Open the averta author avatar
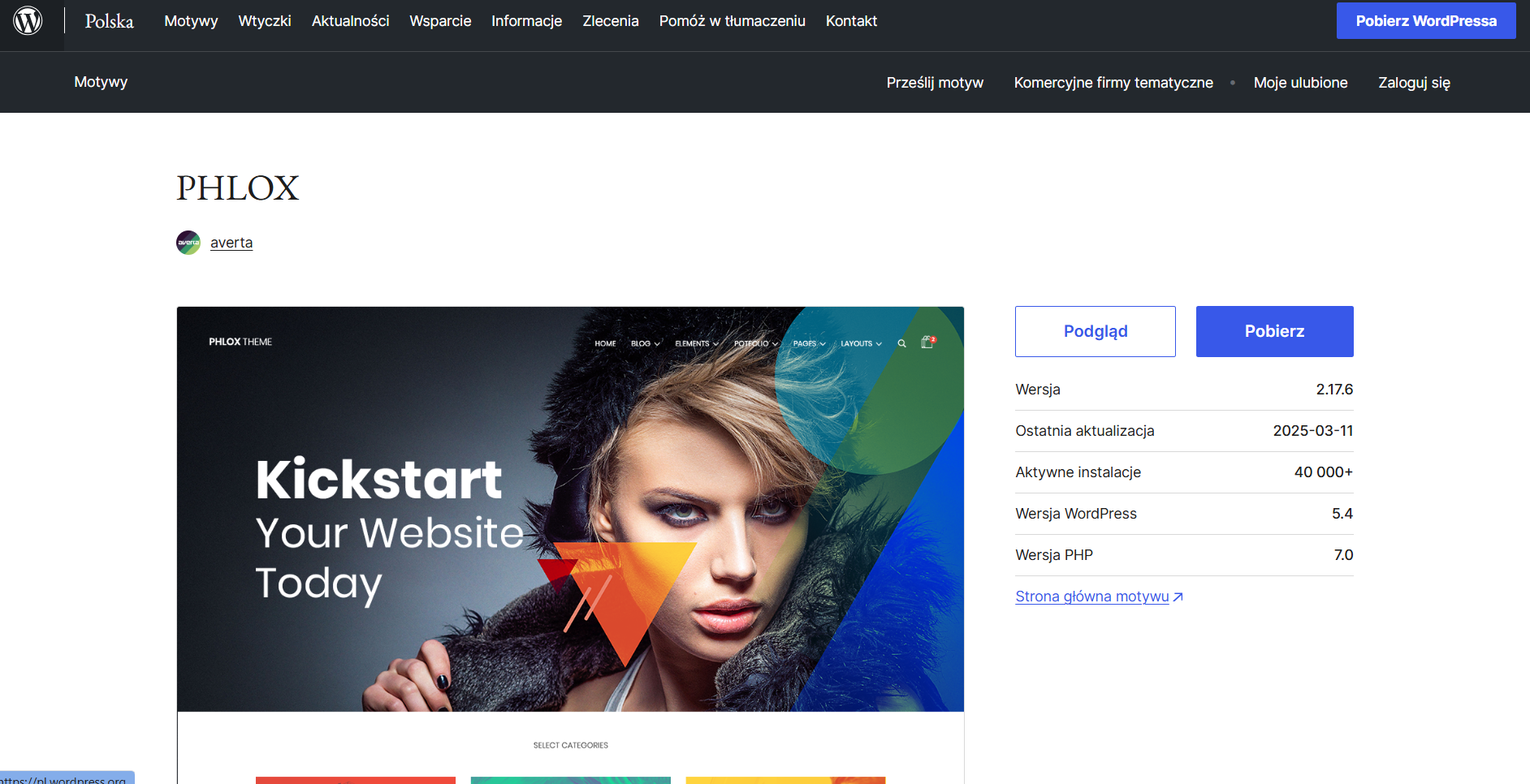The image size is (1530, 784). (188, 243)
